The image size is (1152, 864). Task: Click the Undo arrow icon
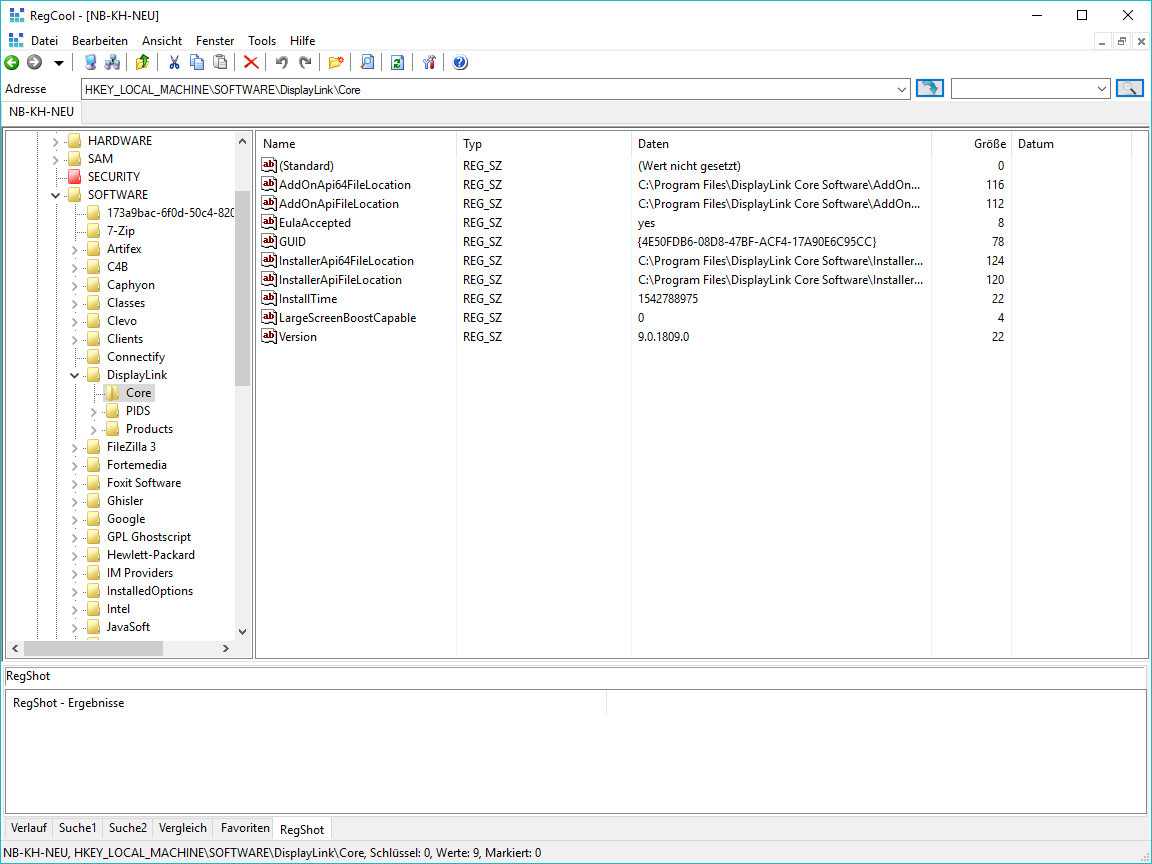[281, 62]
